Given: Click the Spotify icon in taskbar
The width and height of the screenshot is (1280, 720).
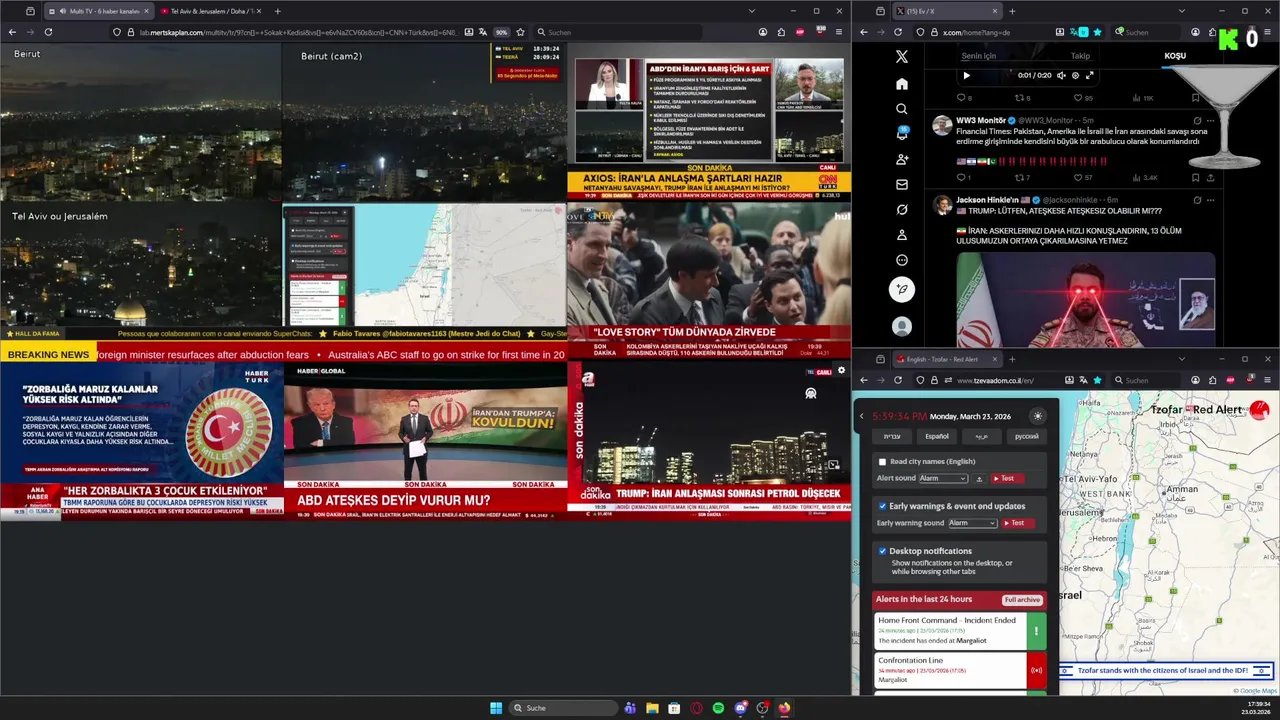Looking at the screenshot, I should click(718, 708).
